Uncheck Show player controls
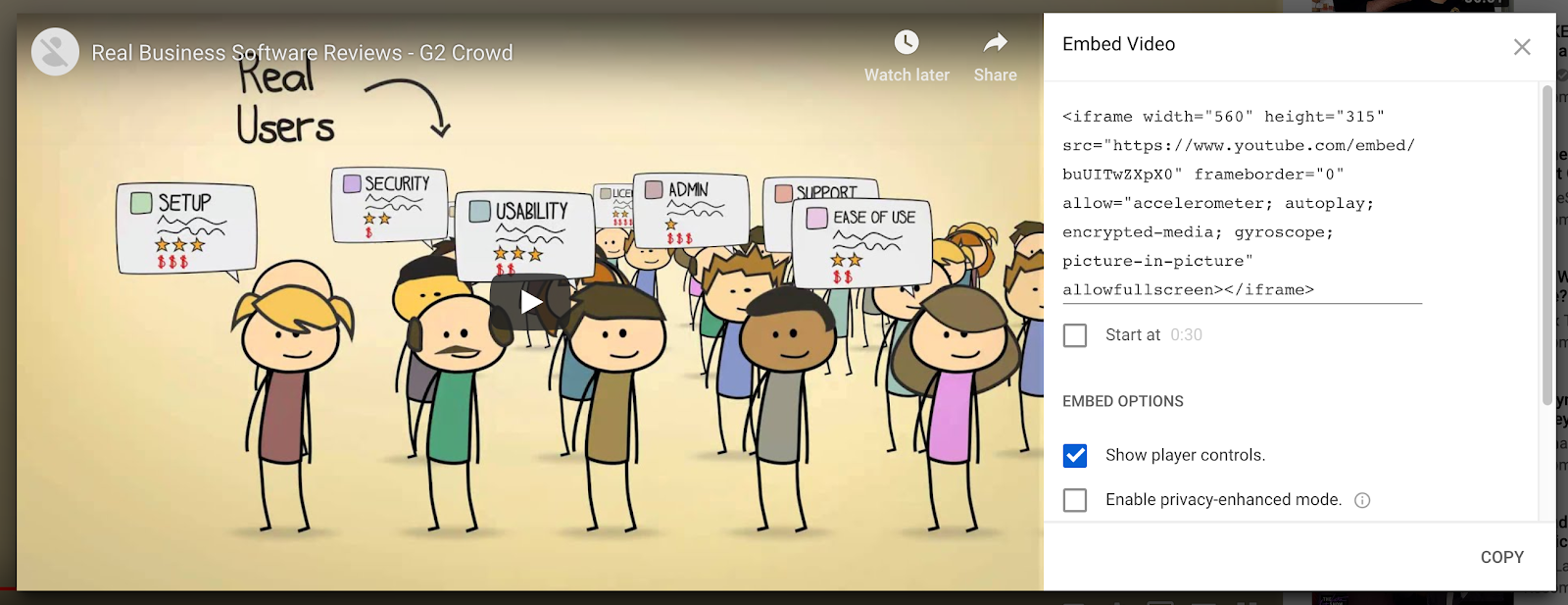The height and width of the screenshot is (605, 1568). [1075, 455]
